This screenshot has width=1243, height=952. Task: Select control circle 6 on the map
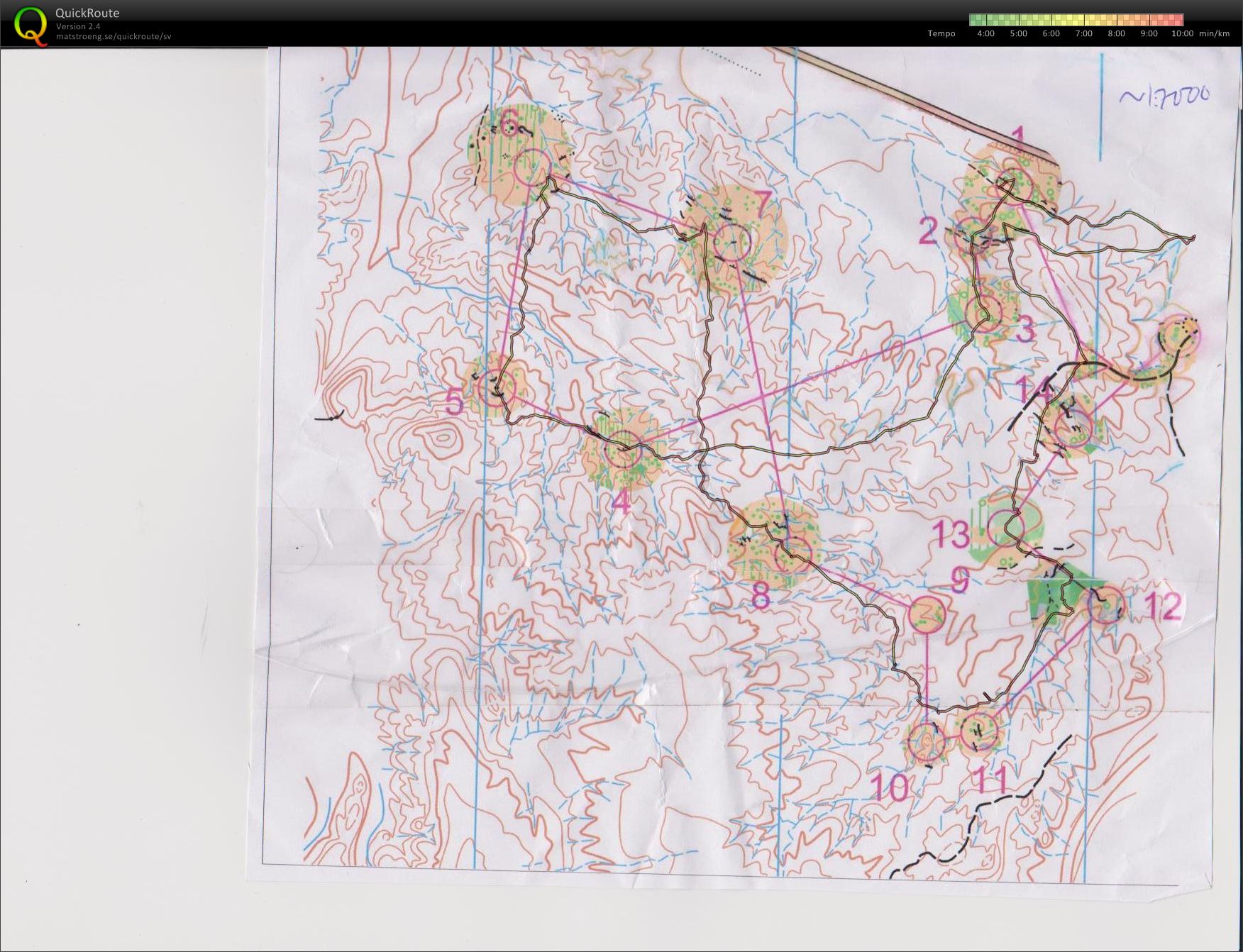point(531,168)
